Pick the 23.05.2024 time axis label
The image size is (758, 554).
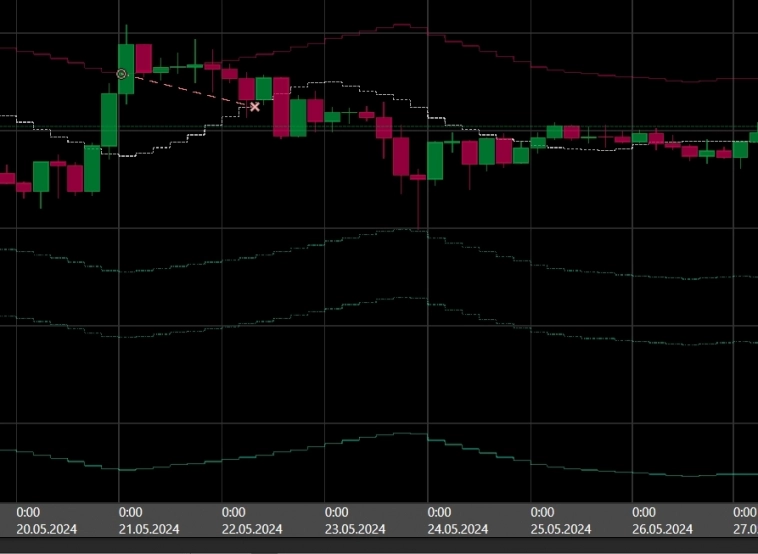point(356,529)
